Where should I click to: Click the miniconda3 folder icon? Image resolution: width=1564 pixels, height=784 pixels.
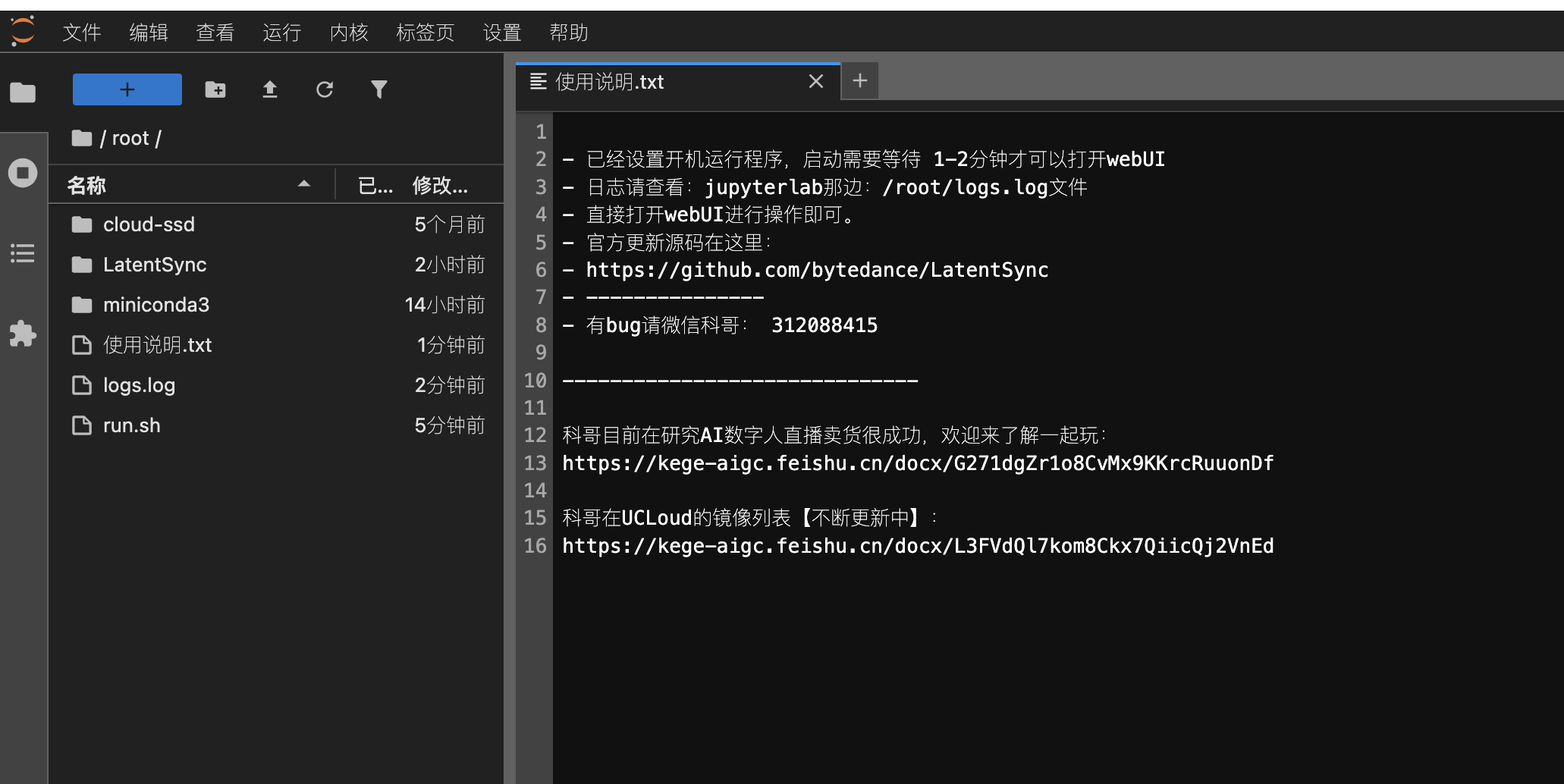point(82,305)
